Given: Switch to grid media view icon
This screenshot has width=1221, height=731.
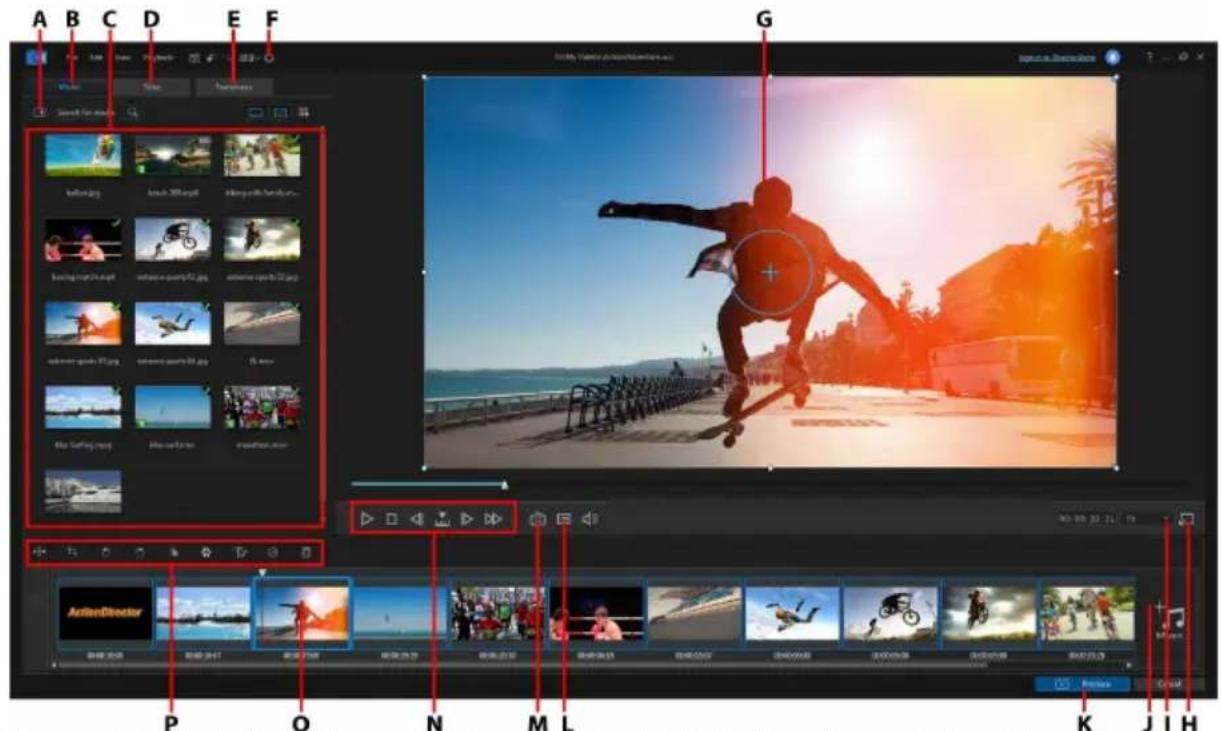Looking at the screenshot, I should click(x=303, y=113).
